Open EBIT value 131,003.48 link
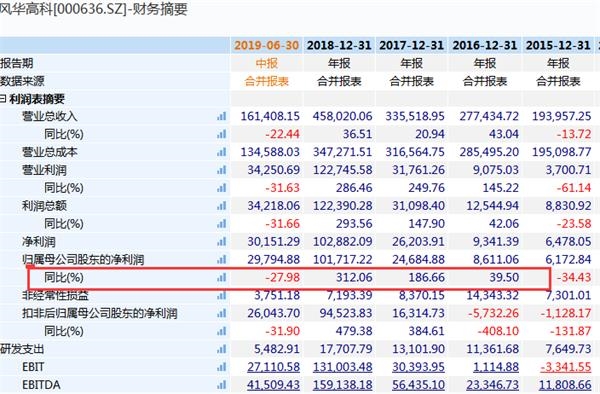 pos(342,367)
